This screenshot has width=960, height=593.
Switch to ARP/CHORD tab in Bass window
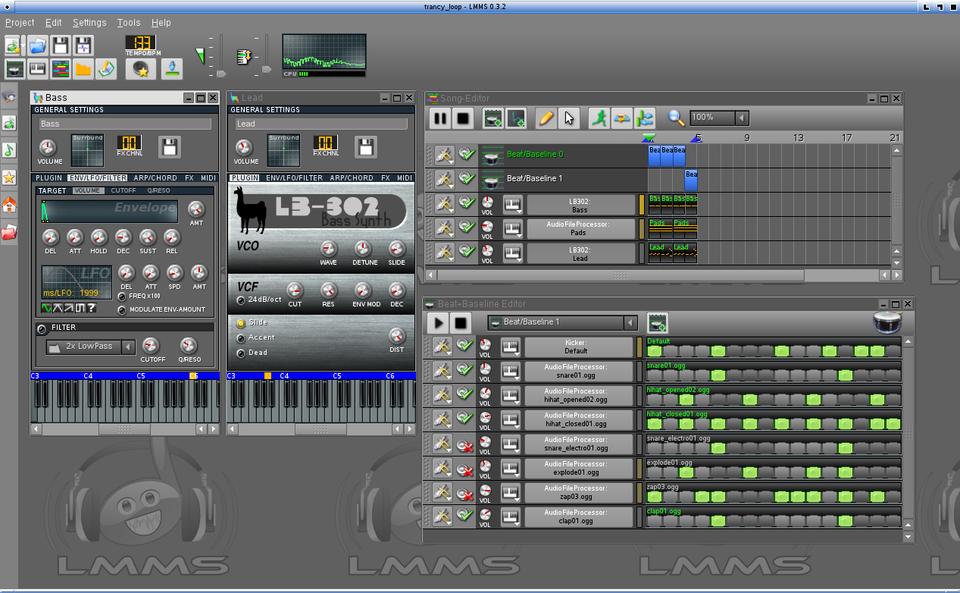(x=154, y=178)
